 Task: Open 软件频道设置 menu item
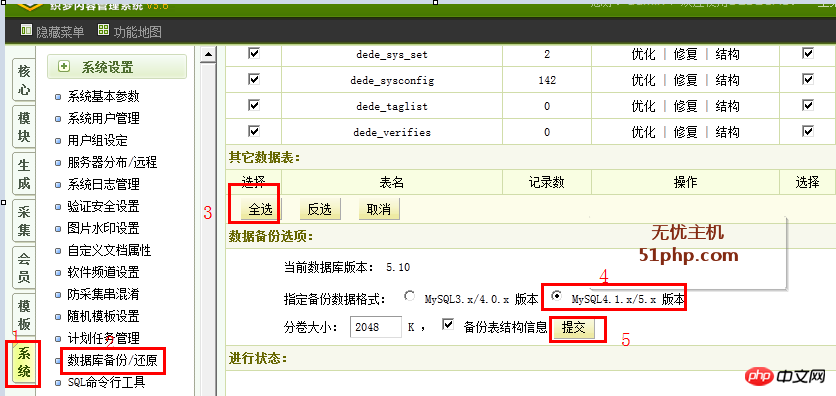103,272
